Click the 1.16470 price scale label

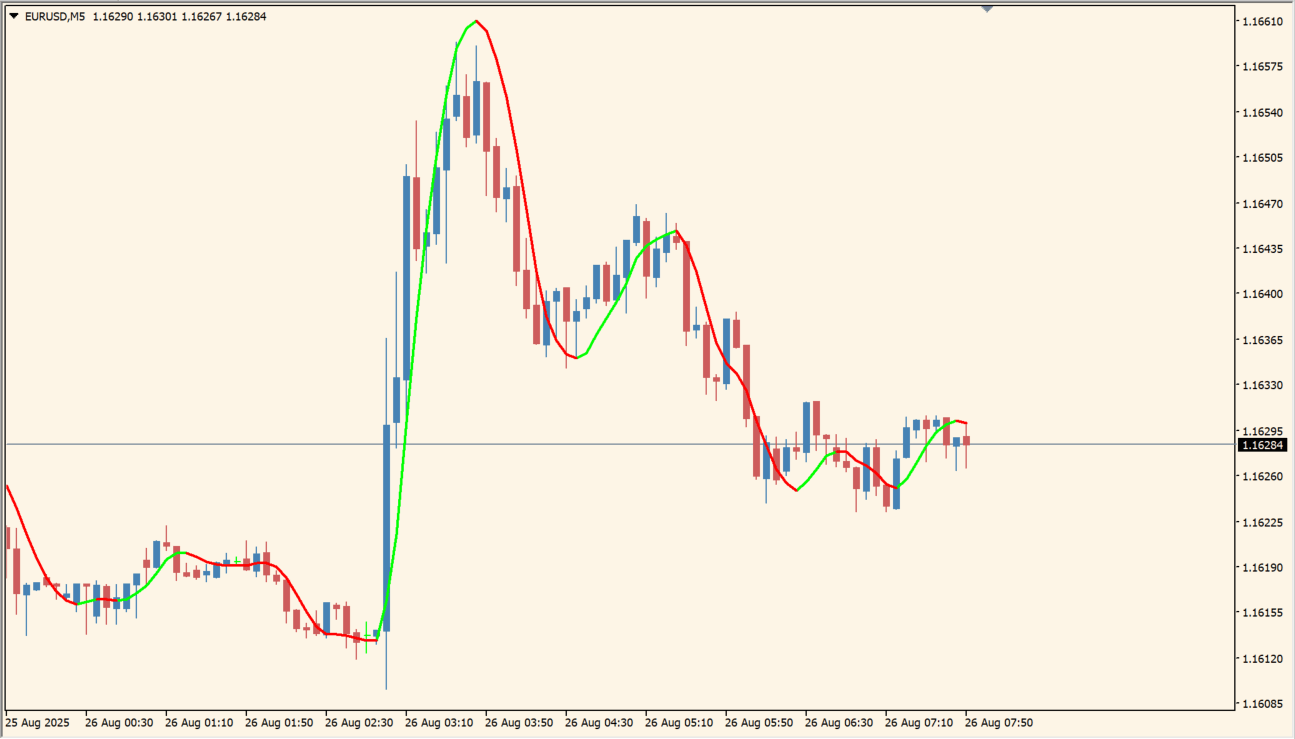(1262, 203)
